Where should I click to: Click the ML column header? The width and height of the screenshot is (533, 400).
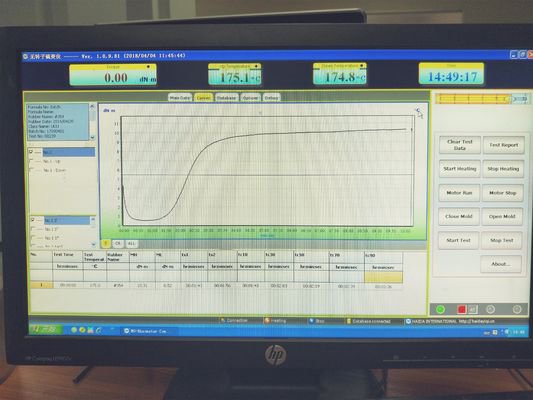coord(168,257)
